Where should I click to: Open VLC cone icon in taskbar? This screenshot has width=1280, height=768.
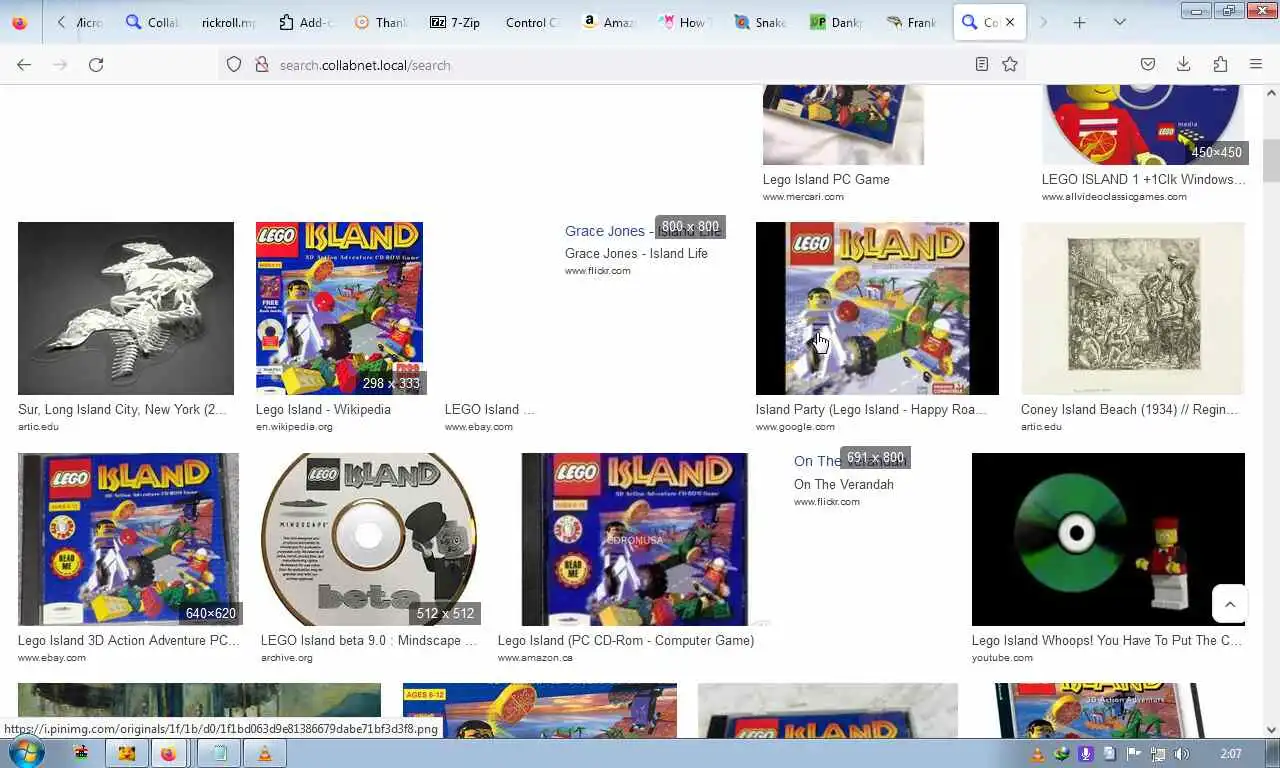click(264, 753)
